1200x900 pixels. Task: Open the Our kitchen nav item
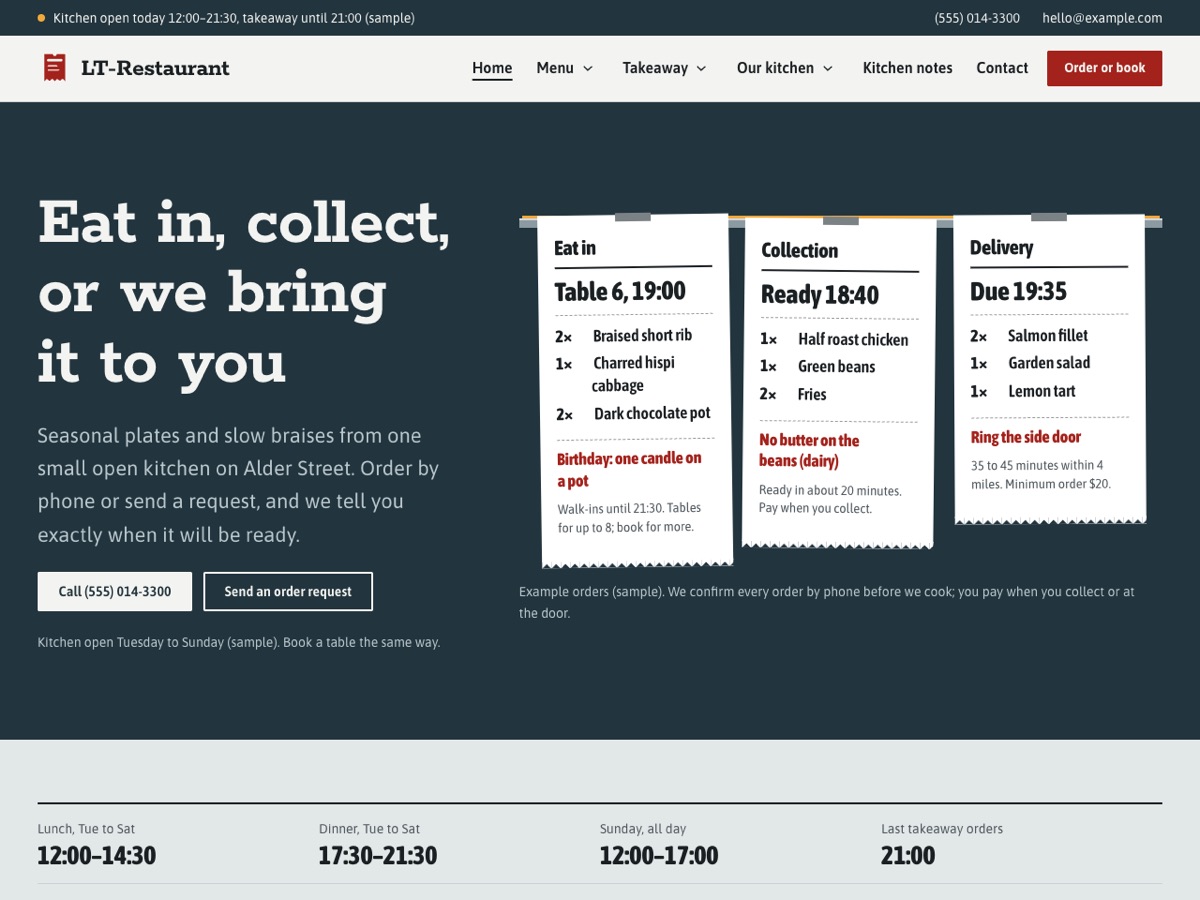(775, 68)
